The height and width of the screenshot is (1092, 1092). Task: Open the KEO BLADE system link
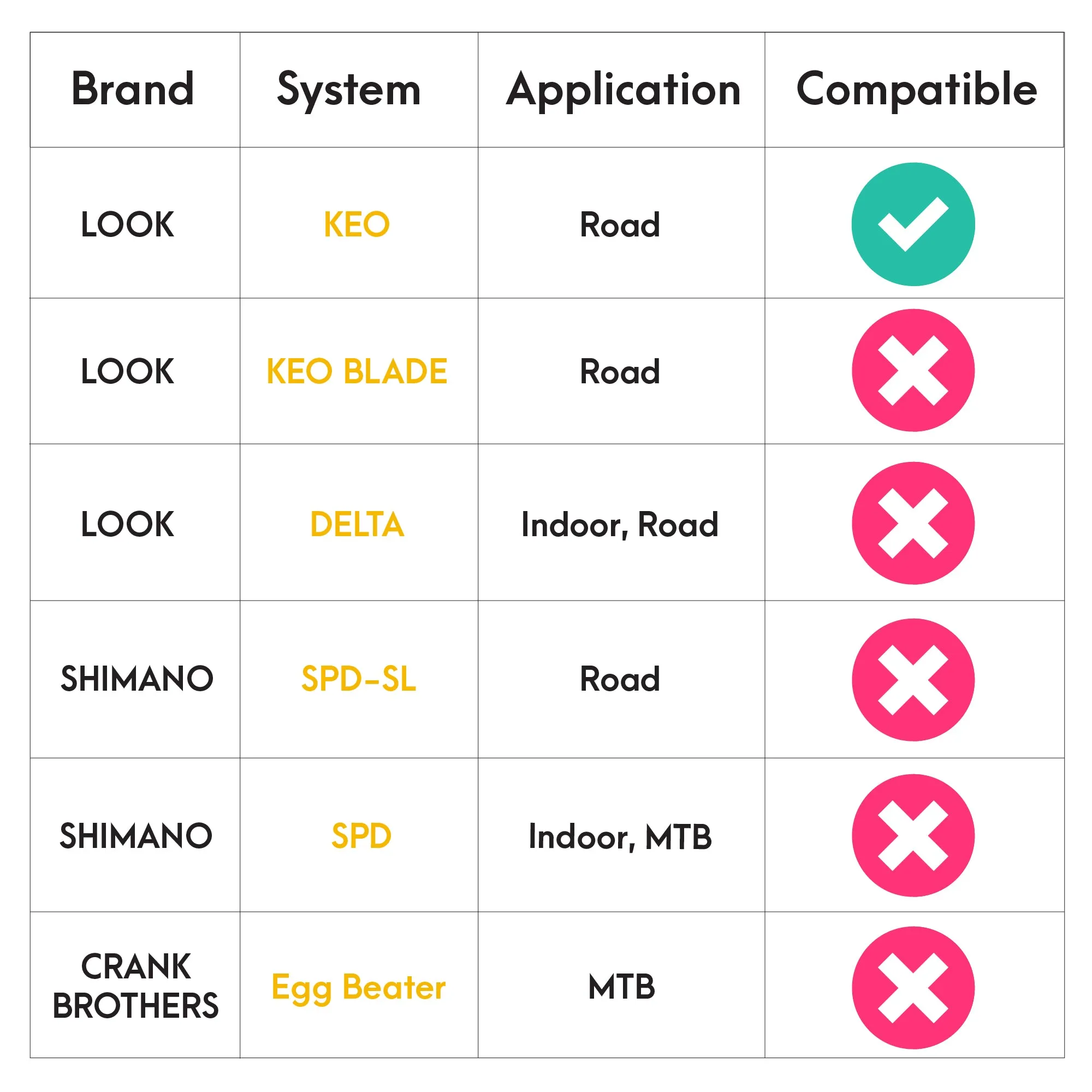(x=357, y=371)
